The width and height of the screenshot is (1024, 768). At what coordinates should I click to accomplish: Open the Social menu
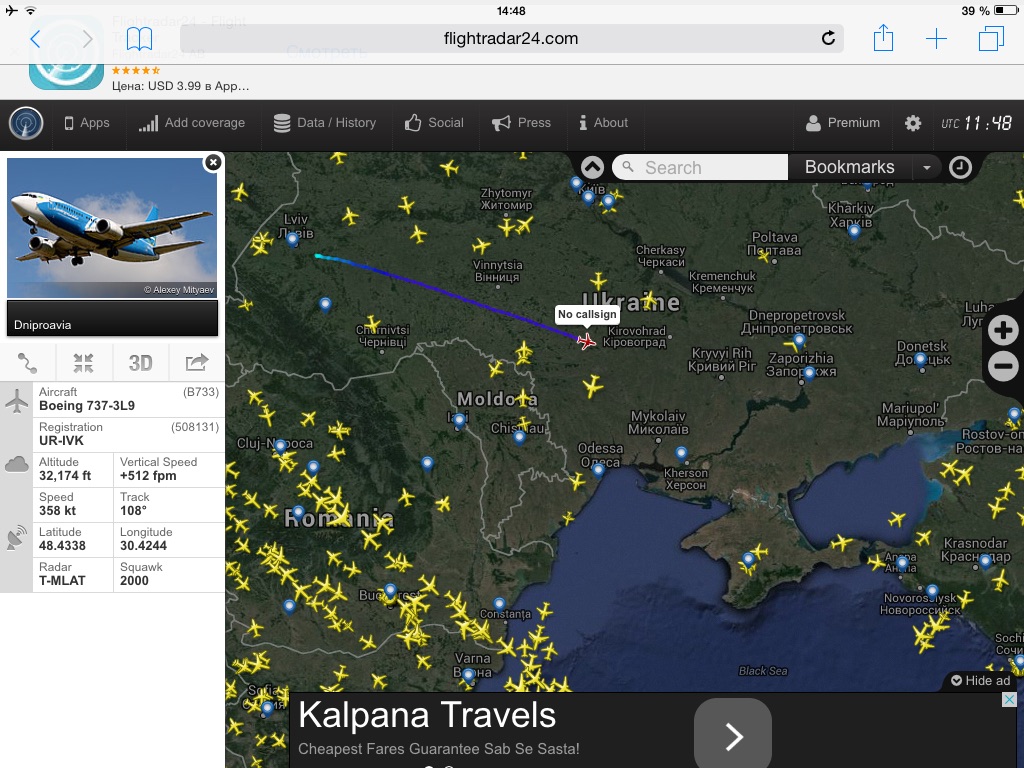434,123
